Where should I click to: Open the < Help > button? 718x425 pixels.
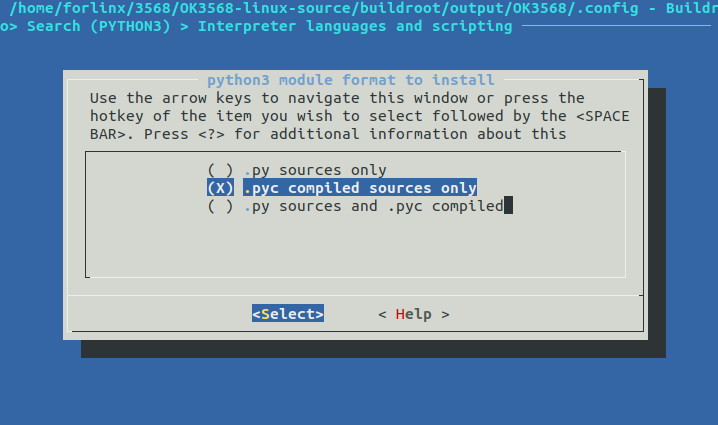point(414,314)
